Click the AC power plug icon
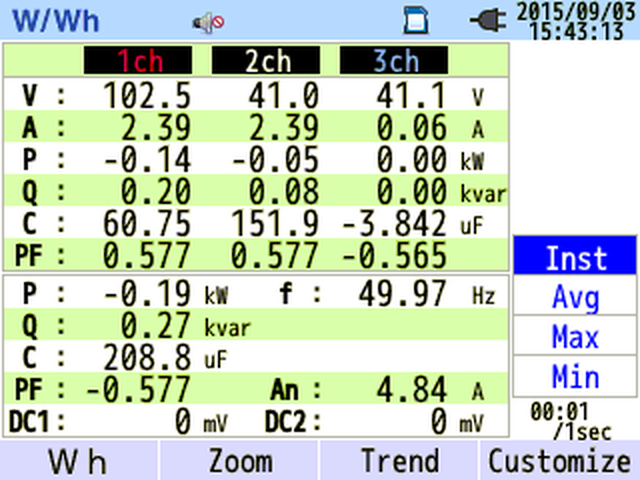Viewport: 640px width, 480px height. click(x=488, y=20)
